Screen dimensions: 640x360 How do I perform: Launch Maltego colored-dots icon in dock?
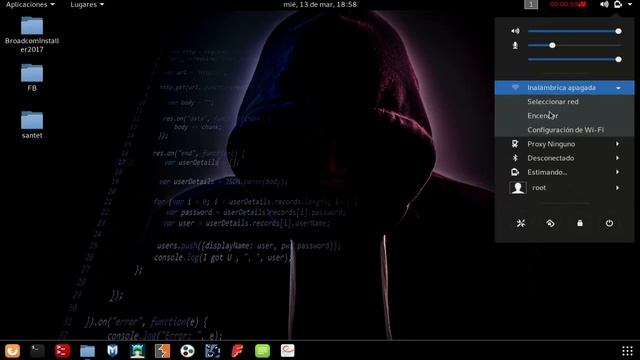coord(187,351)
